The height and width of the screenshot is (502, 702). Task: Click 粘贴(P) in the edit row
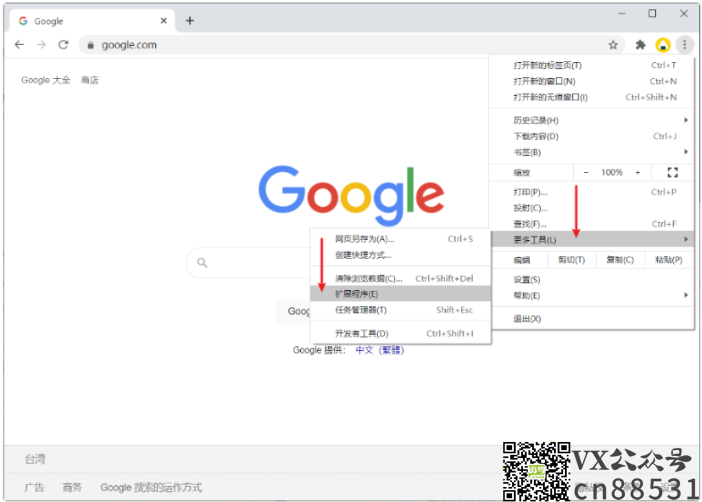tap(668, 260)
